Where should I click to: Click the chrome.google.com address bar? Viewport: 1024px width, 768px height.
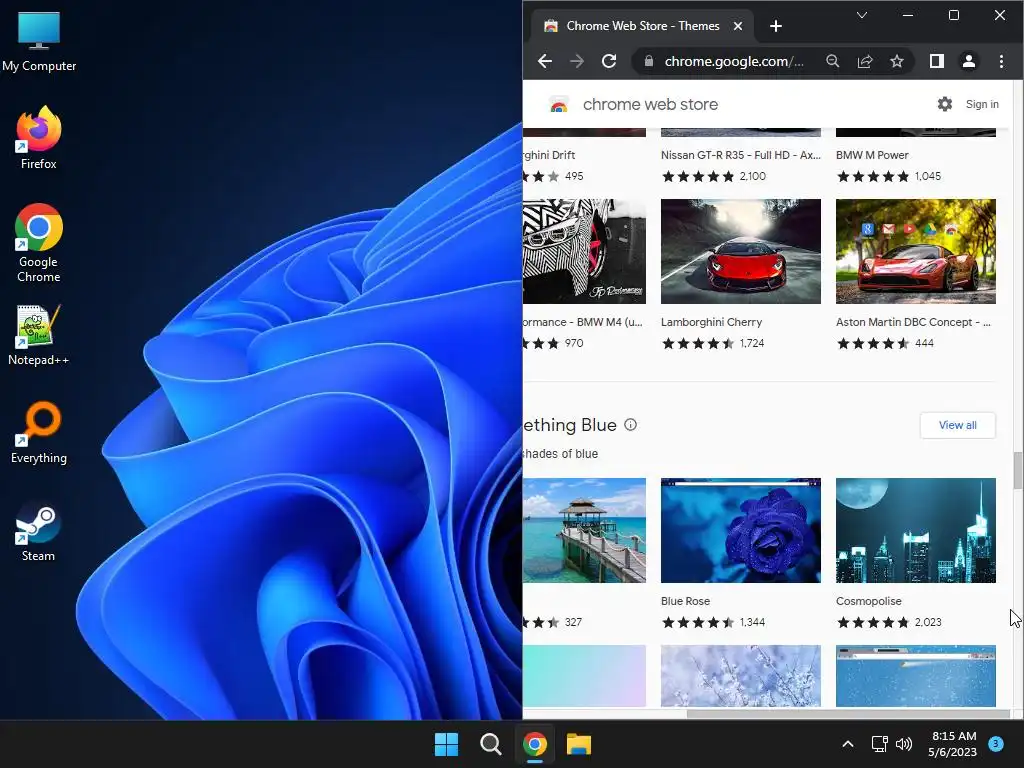(x=733, y=61)
